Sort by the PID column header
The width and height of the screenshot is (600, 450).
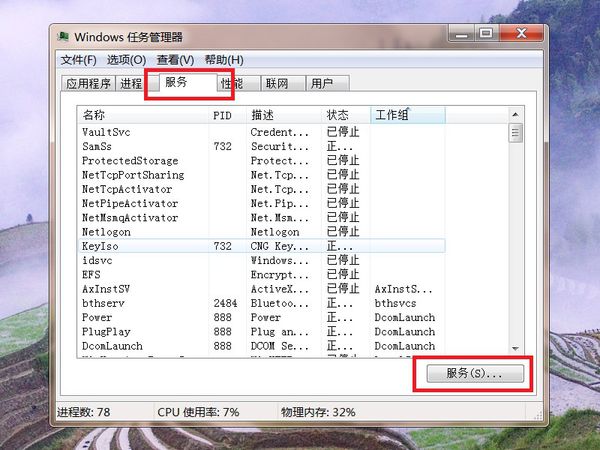point(227,115)
